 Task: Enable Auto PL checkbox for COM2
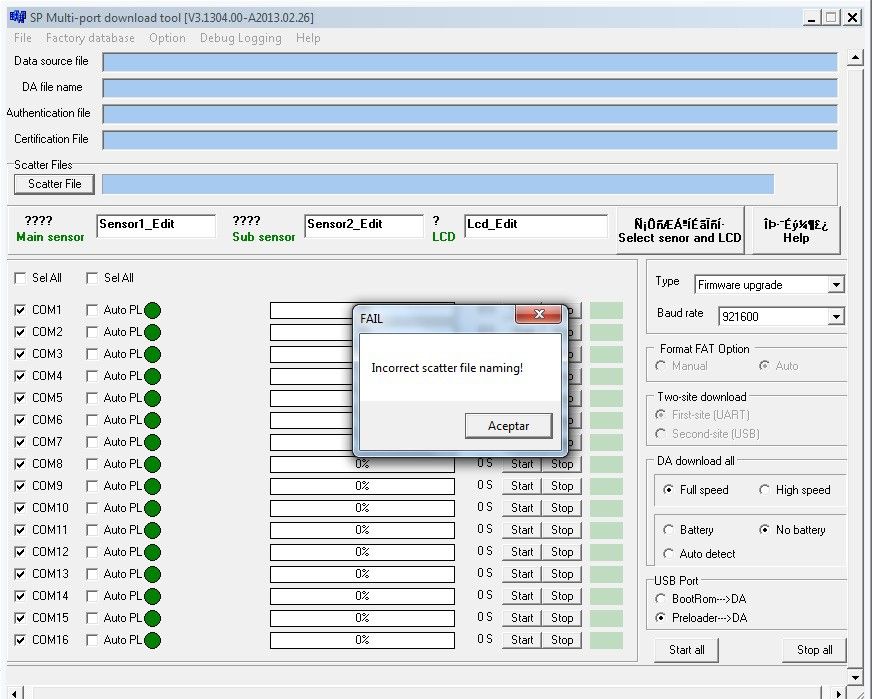pos(92,332)
